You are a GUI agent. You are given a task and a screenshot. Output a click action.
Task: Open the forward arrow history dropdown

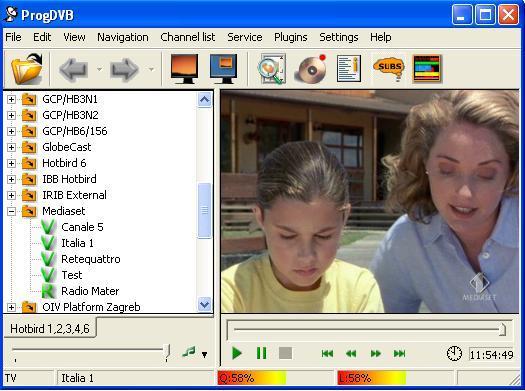(151, 69)
